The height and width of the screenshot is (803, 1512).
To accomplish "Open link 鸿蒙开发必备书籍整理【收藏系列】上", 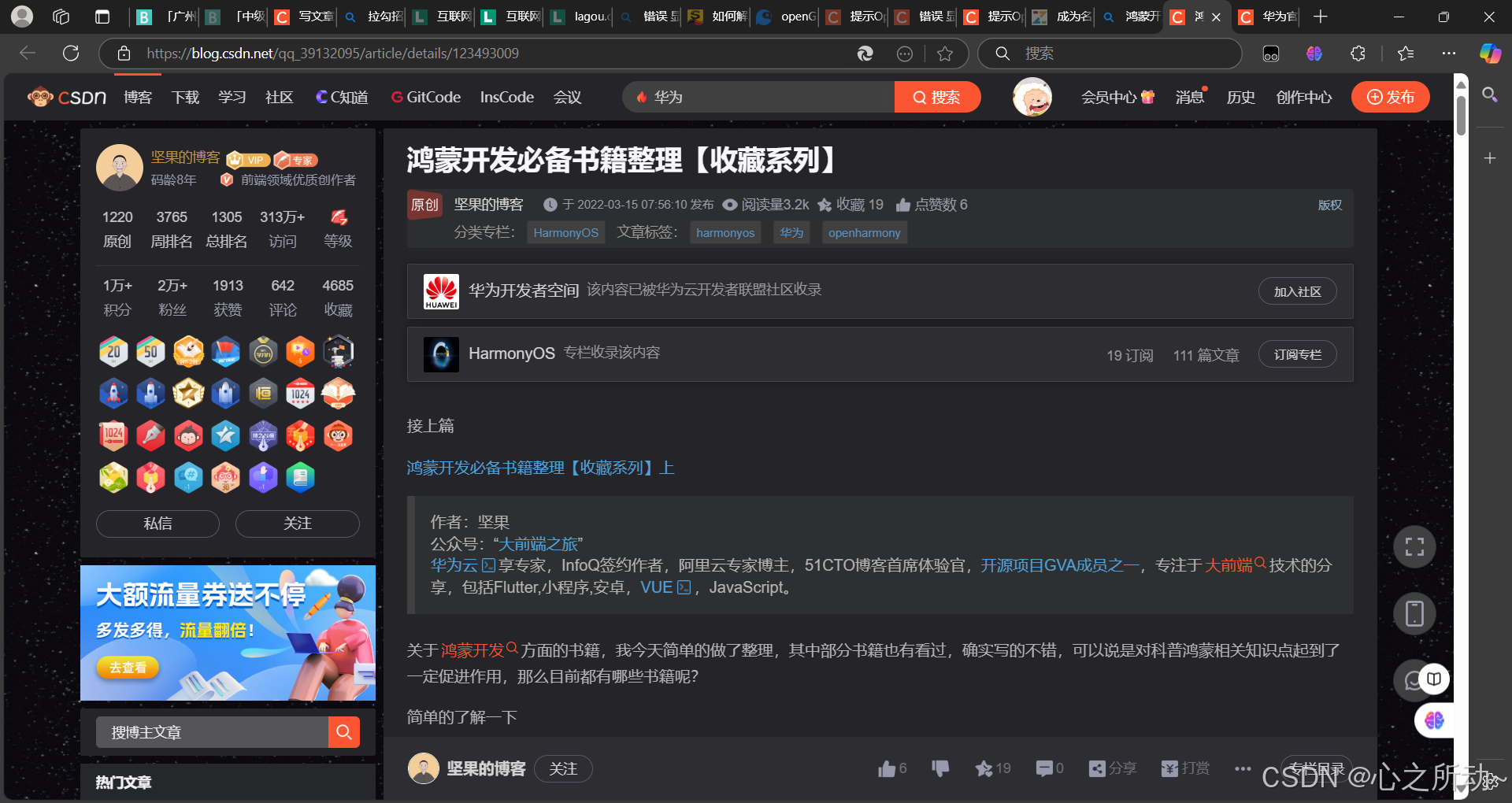I will click(x=540, y=468).
